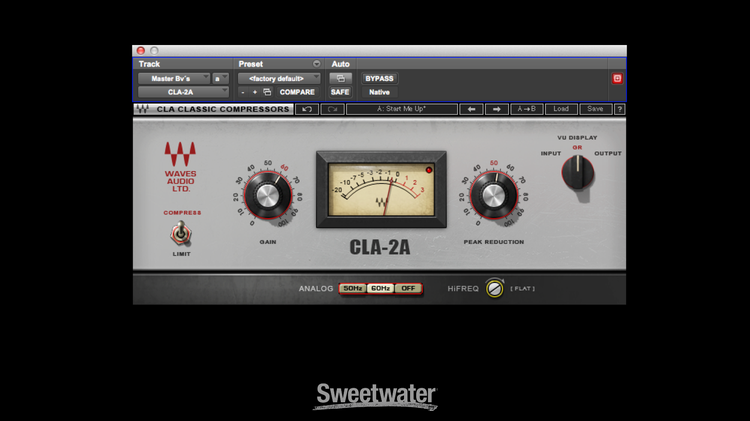The image size is (750, 421).
Task: Click the plus icon in the Preset row
Action: pos(254,92)
